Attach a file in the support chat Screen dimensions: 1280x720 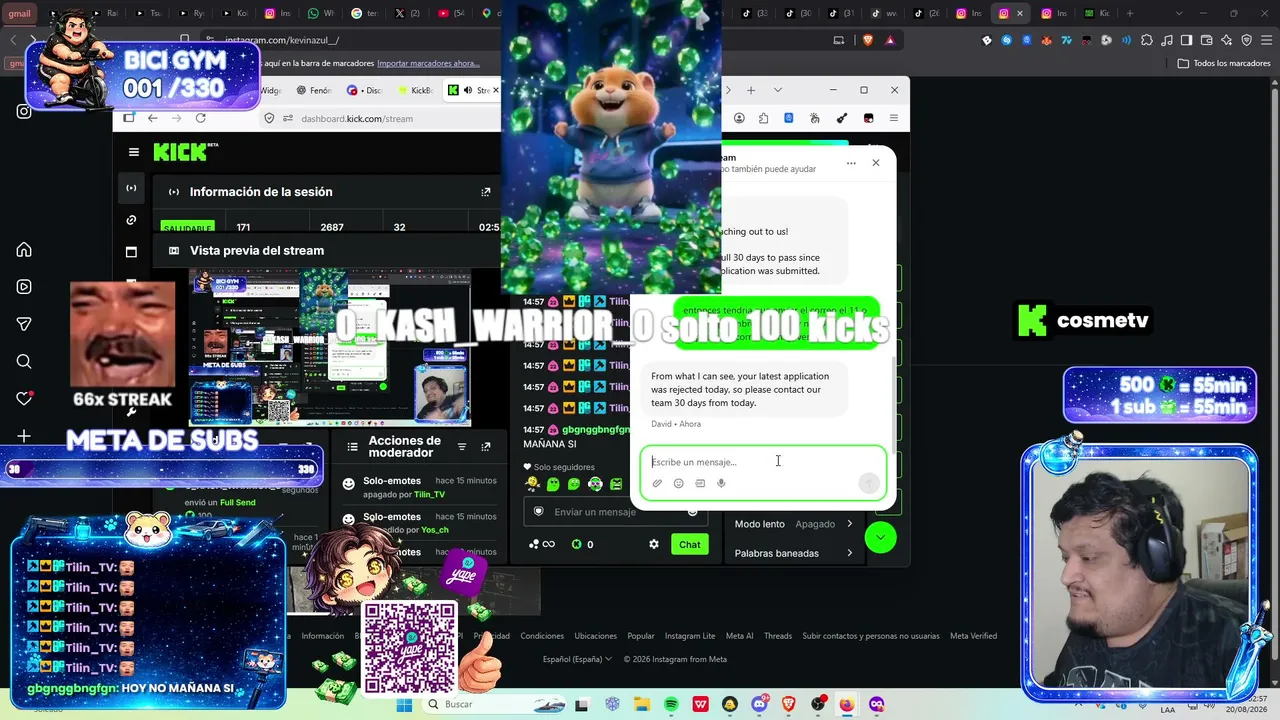tap(657, 483)
